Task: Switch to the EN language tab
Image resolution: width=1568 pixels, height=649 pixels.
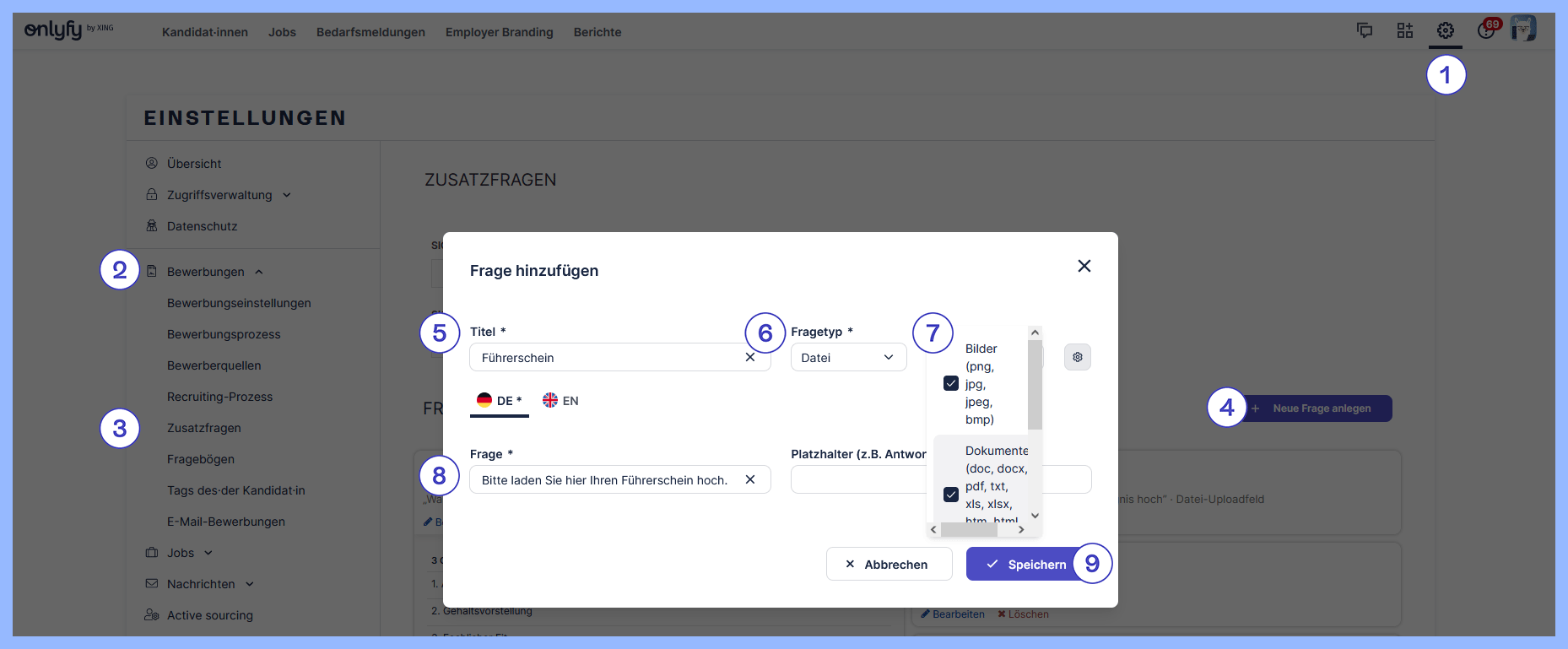Action: 561,401
